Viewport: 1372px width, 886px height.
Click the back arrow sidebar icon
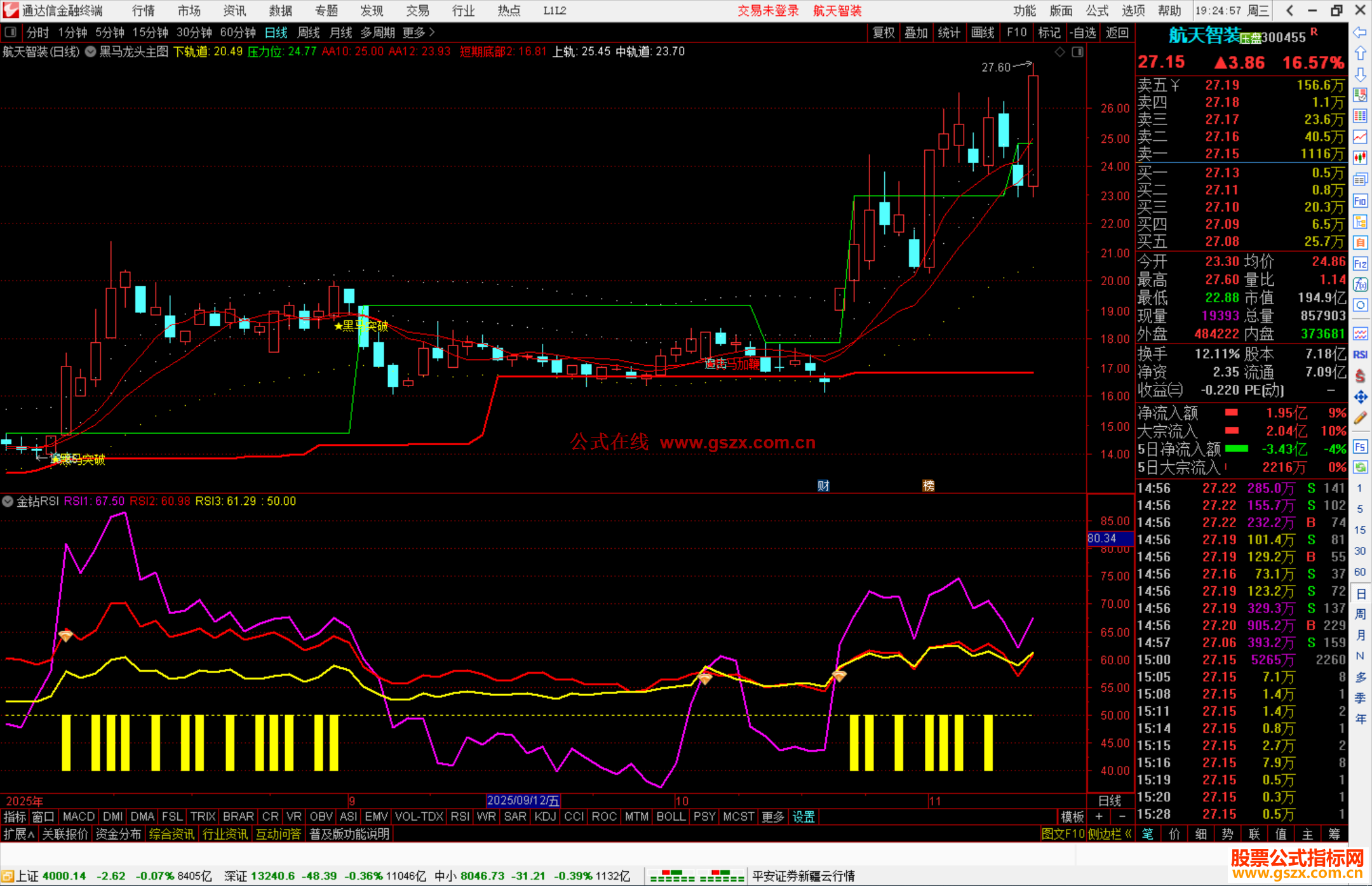1360,32
